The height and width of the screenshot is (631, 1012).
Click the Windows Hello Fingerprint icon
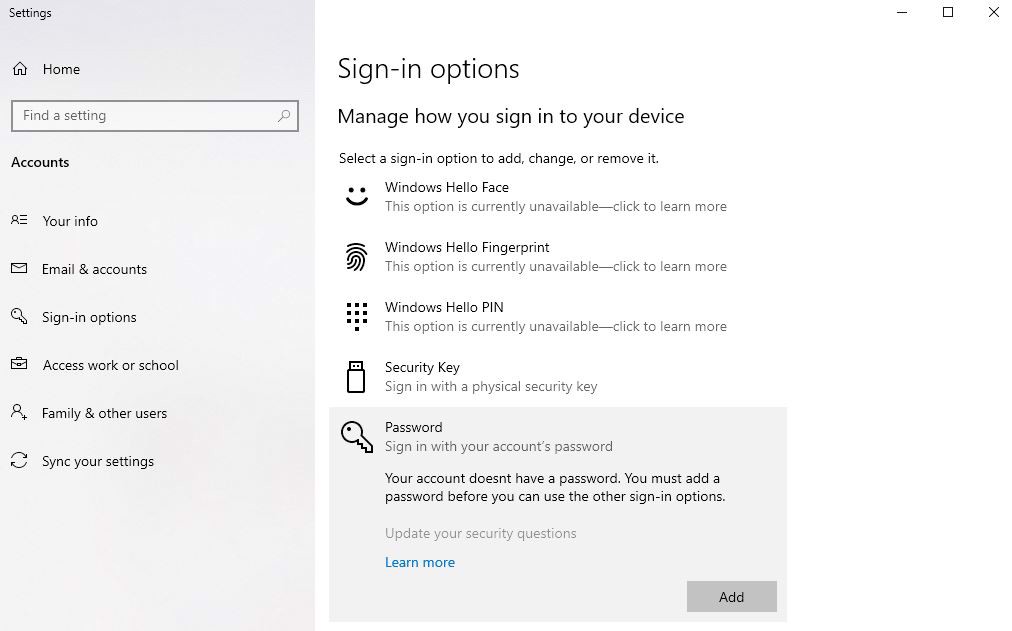pos(356,257)
